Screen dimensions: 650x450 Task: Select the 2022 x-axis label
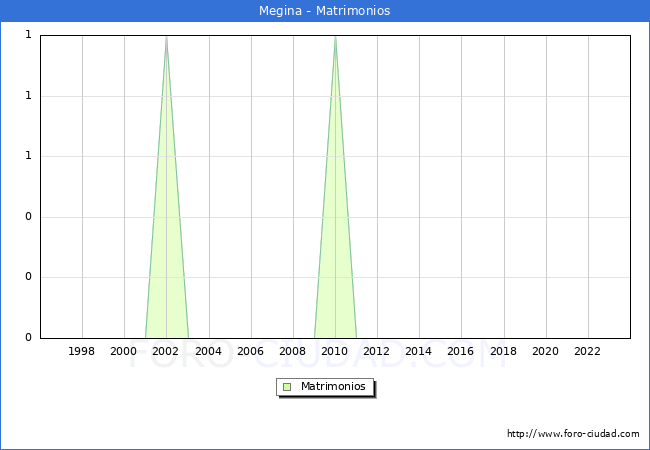[x=588, y=351]
